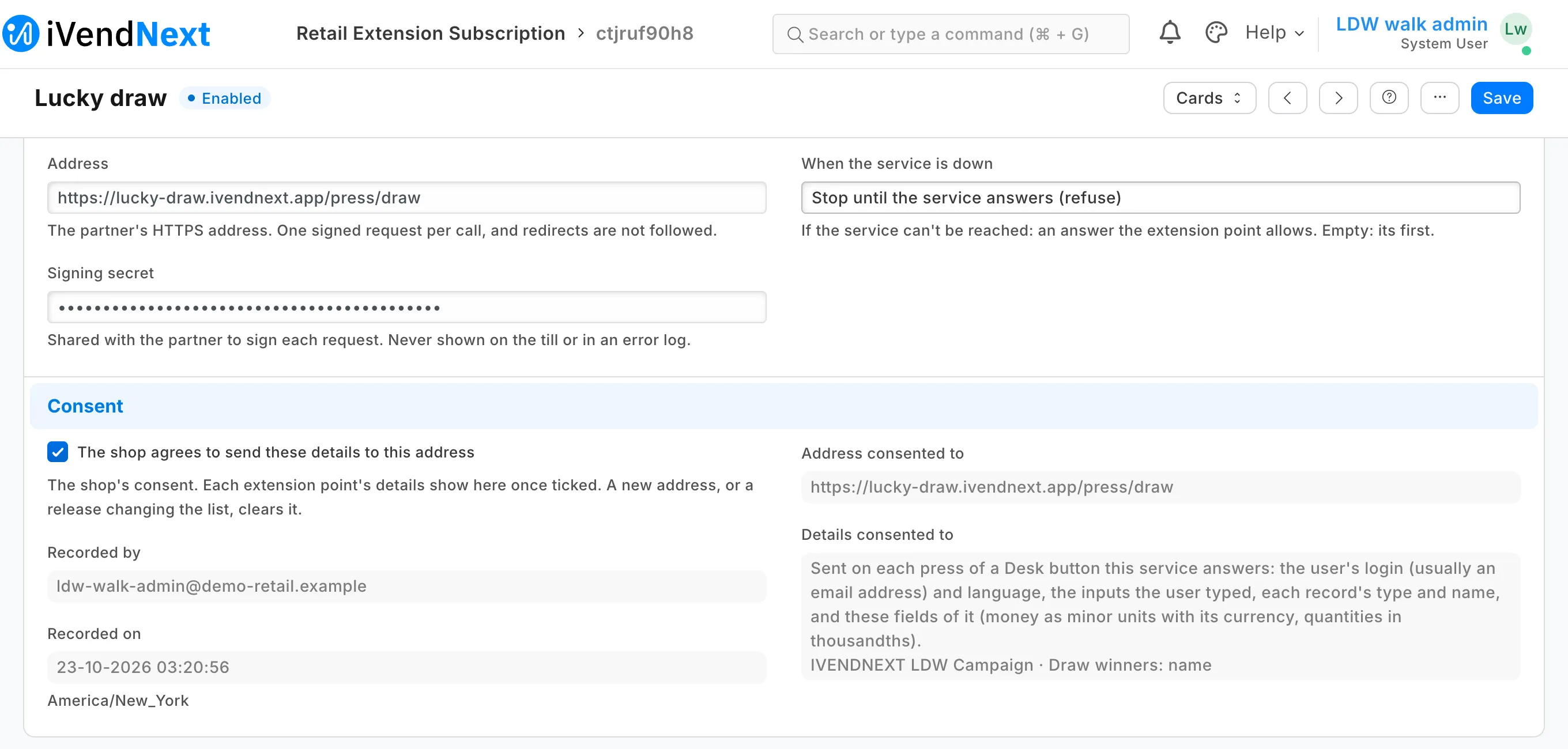The width and height of the screenshot is (1568, 749).
Task: Open Retail Extension Subscription breadcrumb
Action: pyautogui.click(x=431, y=33)
